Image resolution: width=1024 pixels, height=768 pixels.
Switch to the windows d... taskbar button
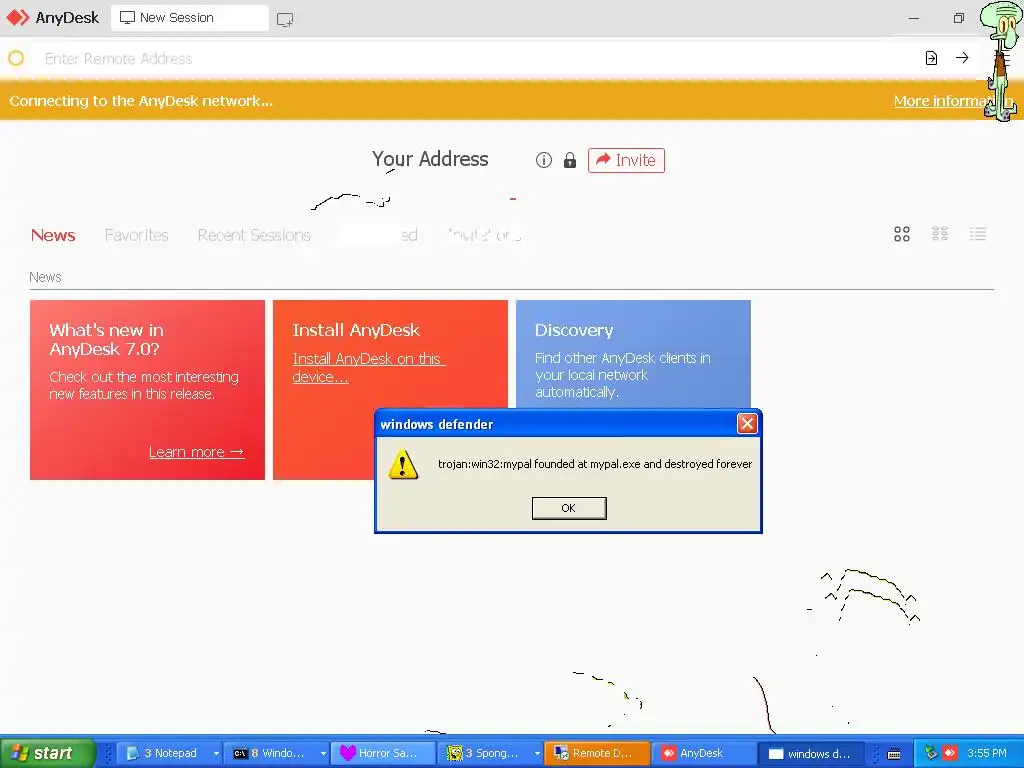click(x=810, y=753)
